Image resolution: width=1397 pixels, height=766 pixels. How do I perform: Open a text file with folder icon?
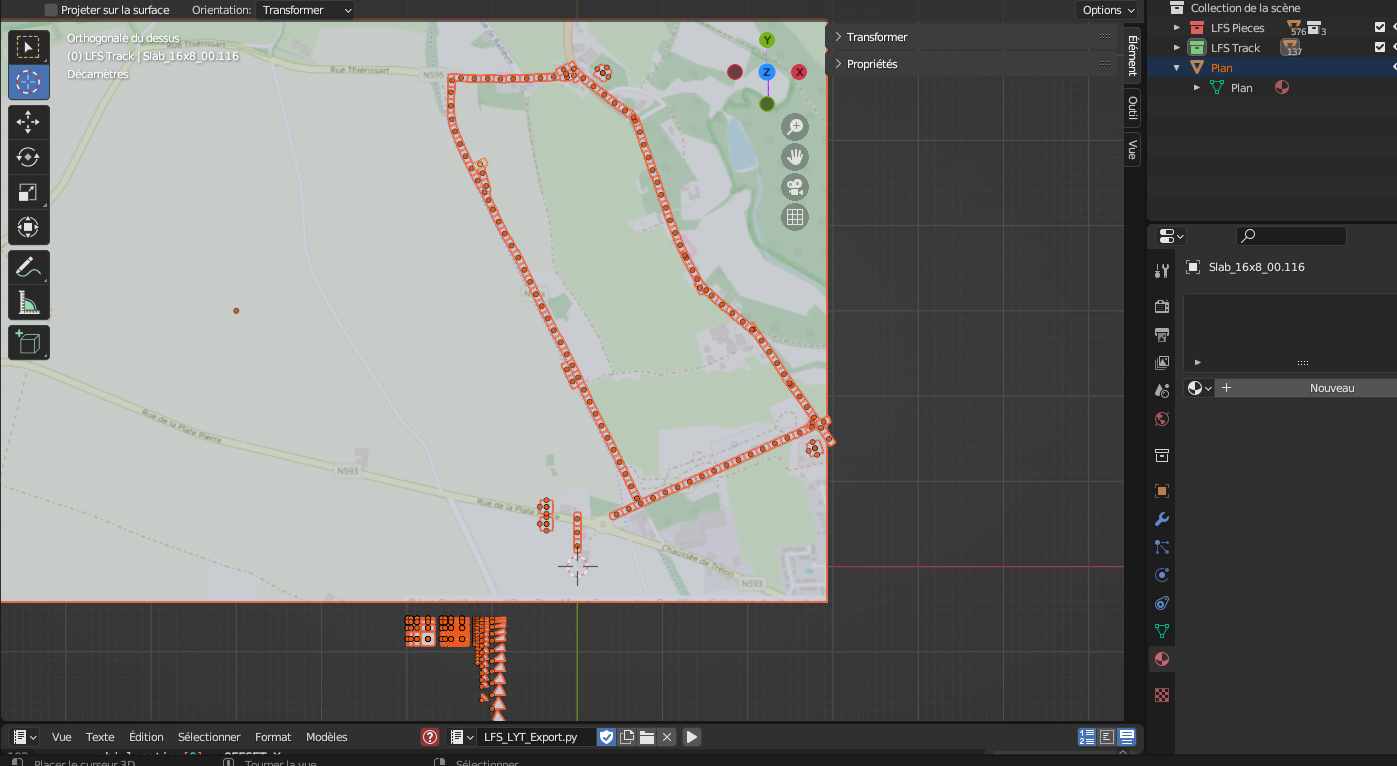647,737
